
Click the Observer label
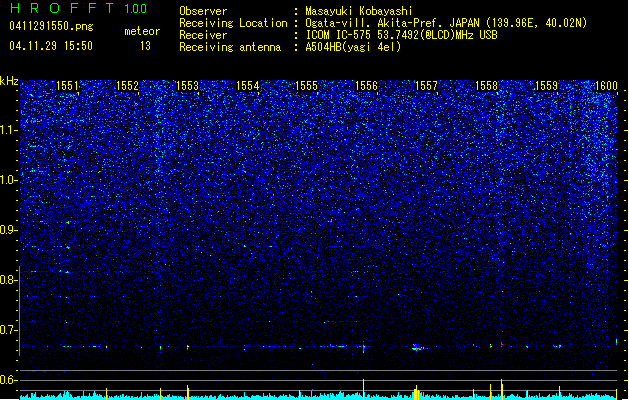coord(203,11)
